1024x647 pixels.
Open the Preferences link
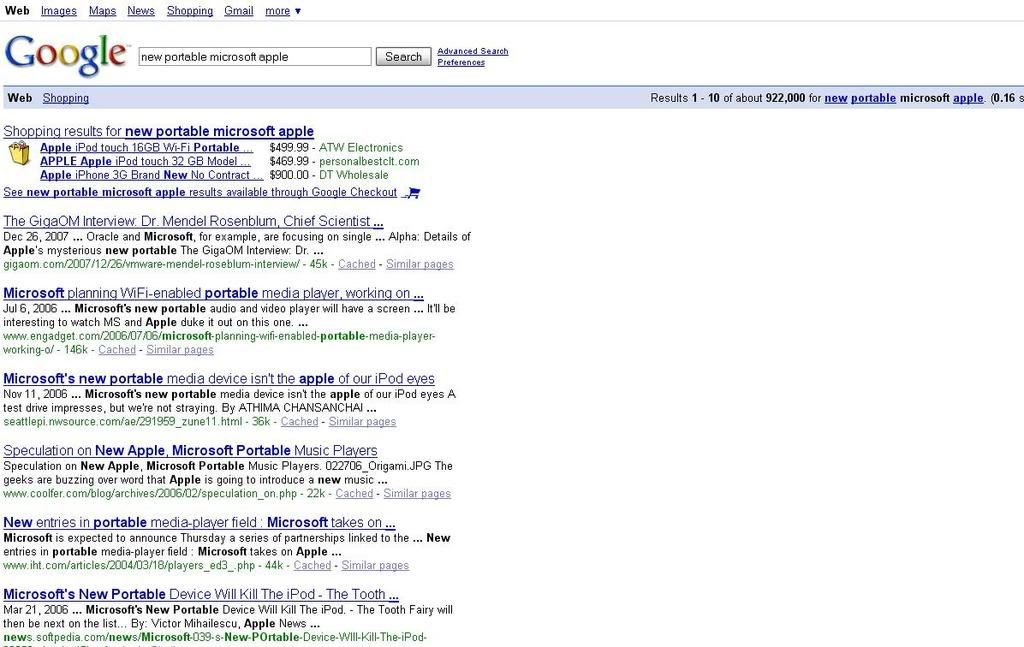(x=461, y=62)
